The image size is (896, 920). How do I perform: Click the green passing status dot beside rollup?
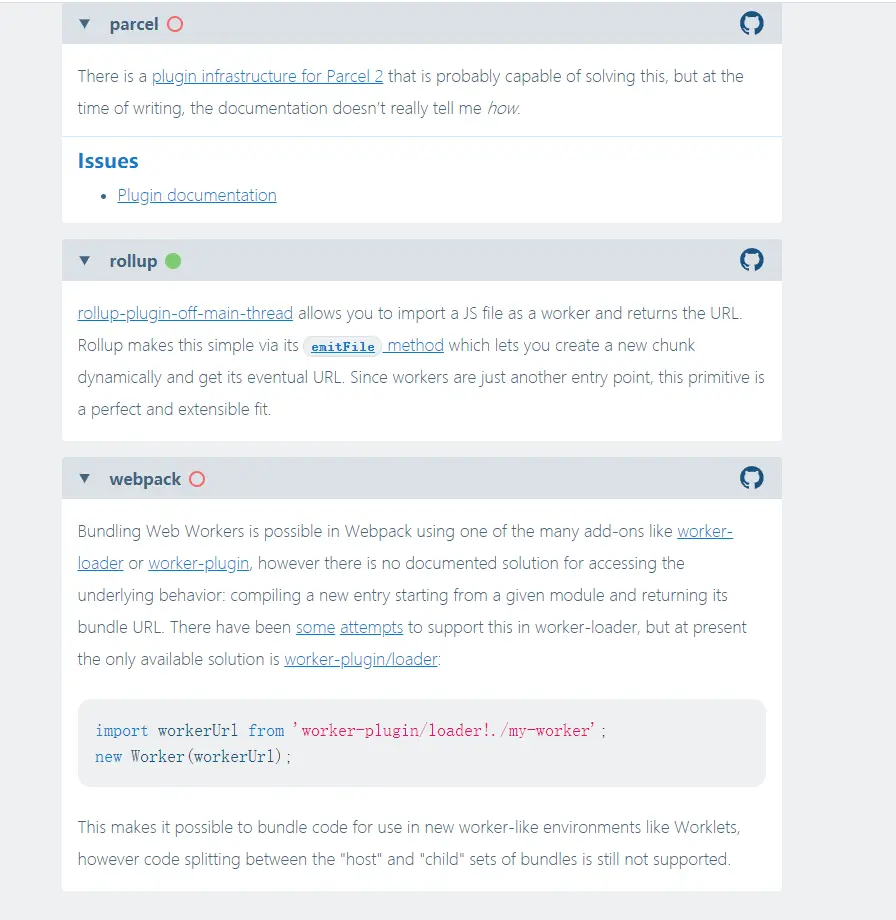pos(173,261)
